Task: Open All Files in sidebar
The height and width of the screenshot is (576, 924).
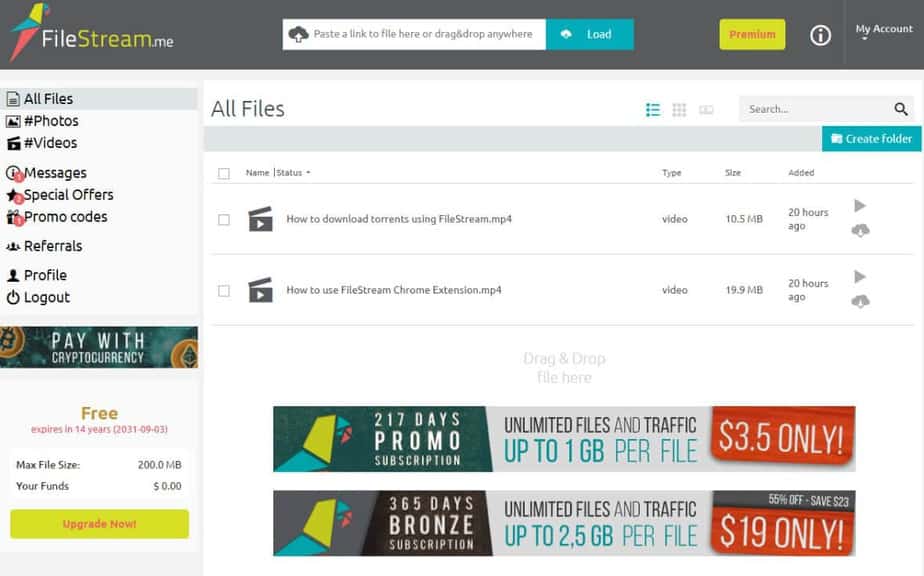Action: pos(99,99)
